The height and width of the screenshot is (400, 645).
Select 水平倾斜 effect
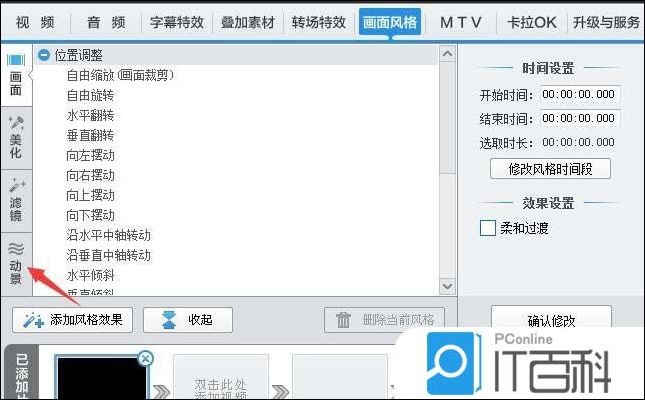[x=90, y=276]
